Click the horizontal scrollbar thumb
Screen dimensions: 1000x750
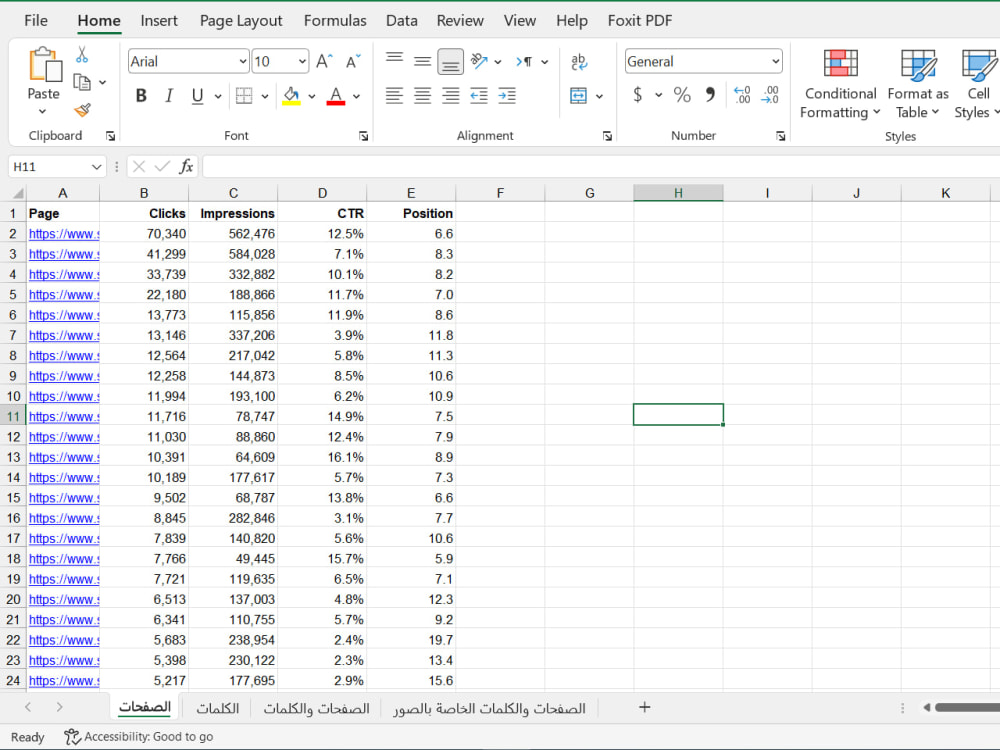(967, 707)
